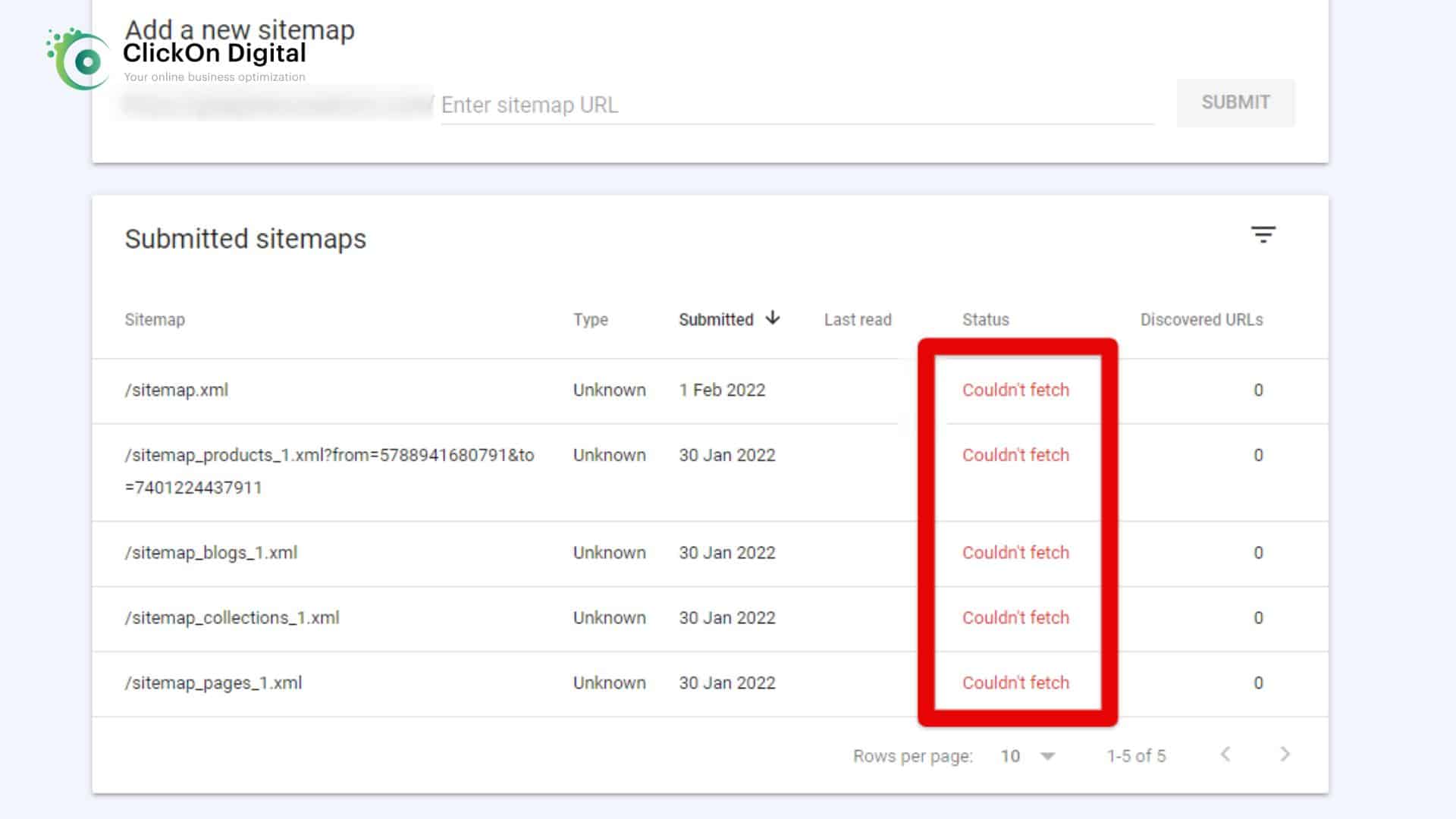This screenshot has width=1456, height=819.
Task: Sort by Sitemap column header
Action: [x=155, y=319]
